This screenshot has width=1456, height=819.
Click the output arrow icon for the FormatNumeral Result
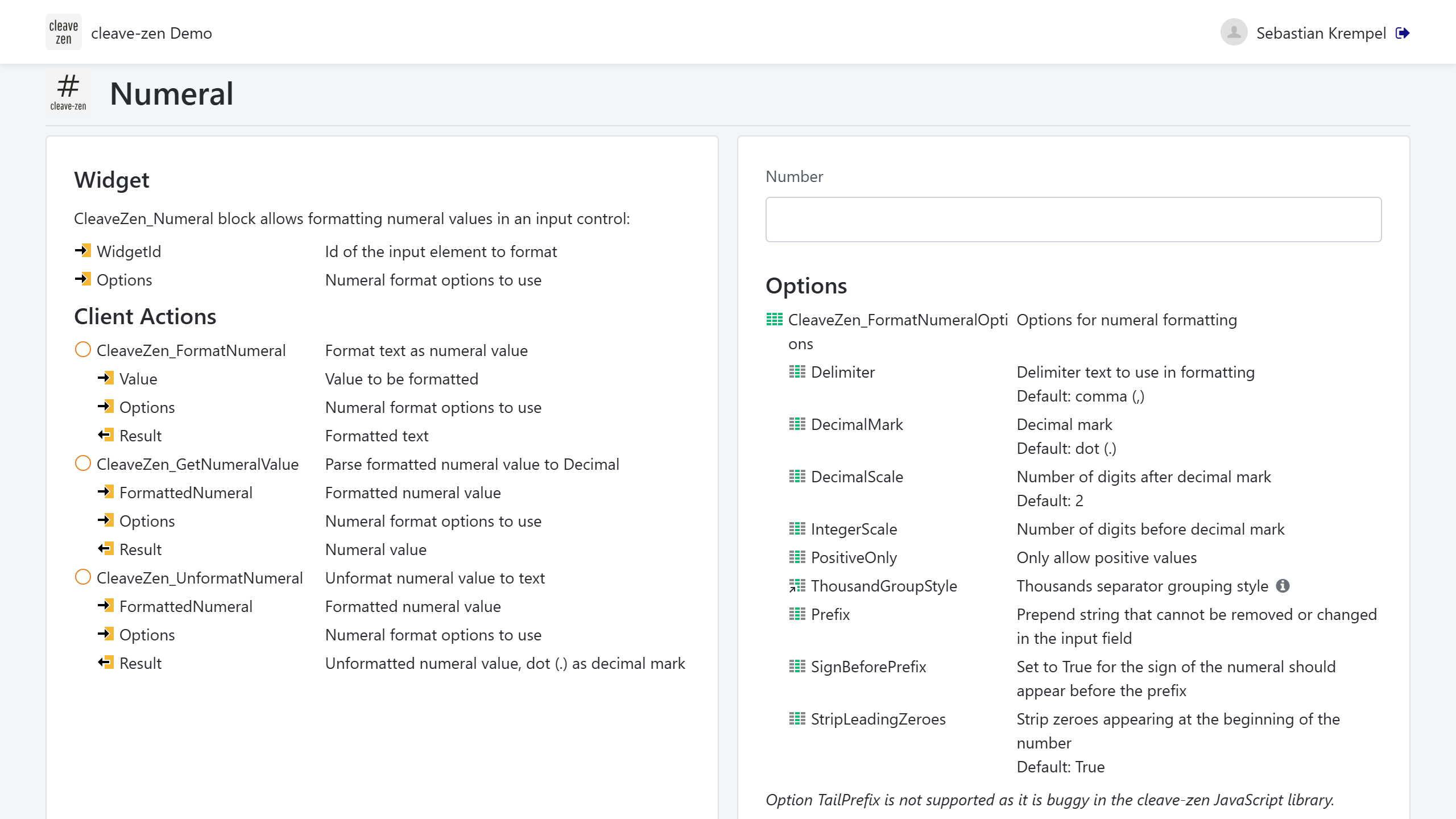tap(106, 436)
